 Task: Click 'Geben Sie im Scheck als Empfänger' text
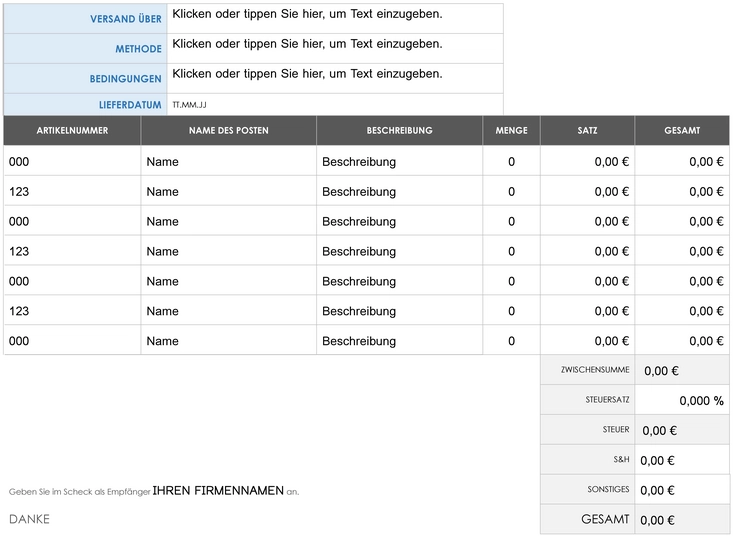click(x=79, y=492)
